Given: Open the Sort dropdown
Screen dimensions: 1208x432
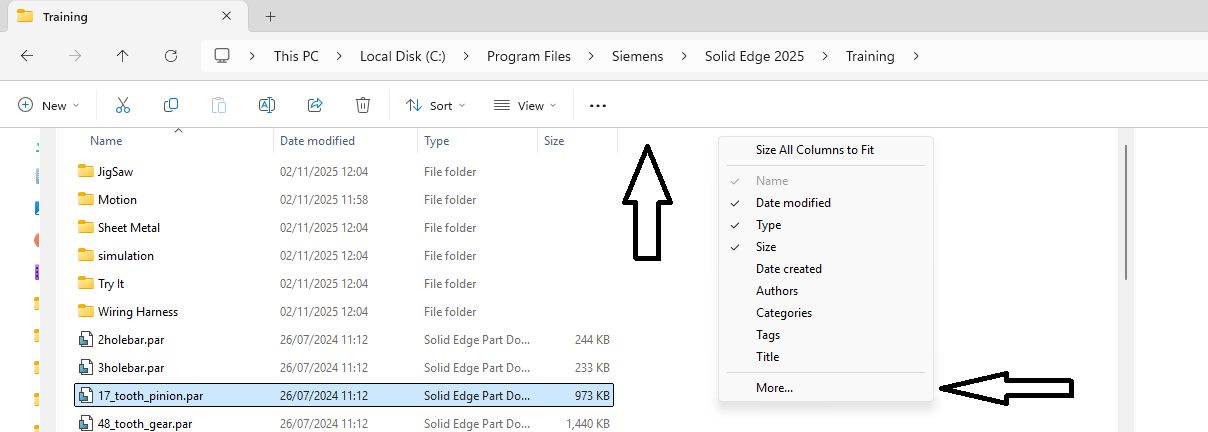Looking at the screenshot, I should click(x=436, y=105).
